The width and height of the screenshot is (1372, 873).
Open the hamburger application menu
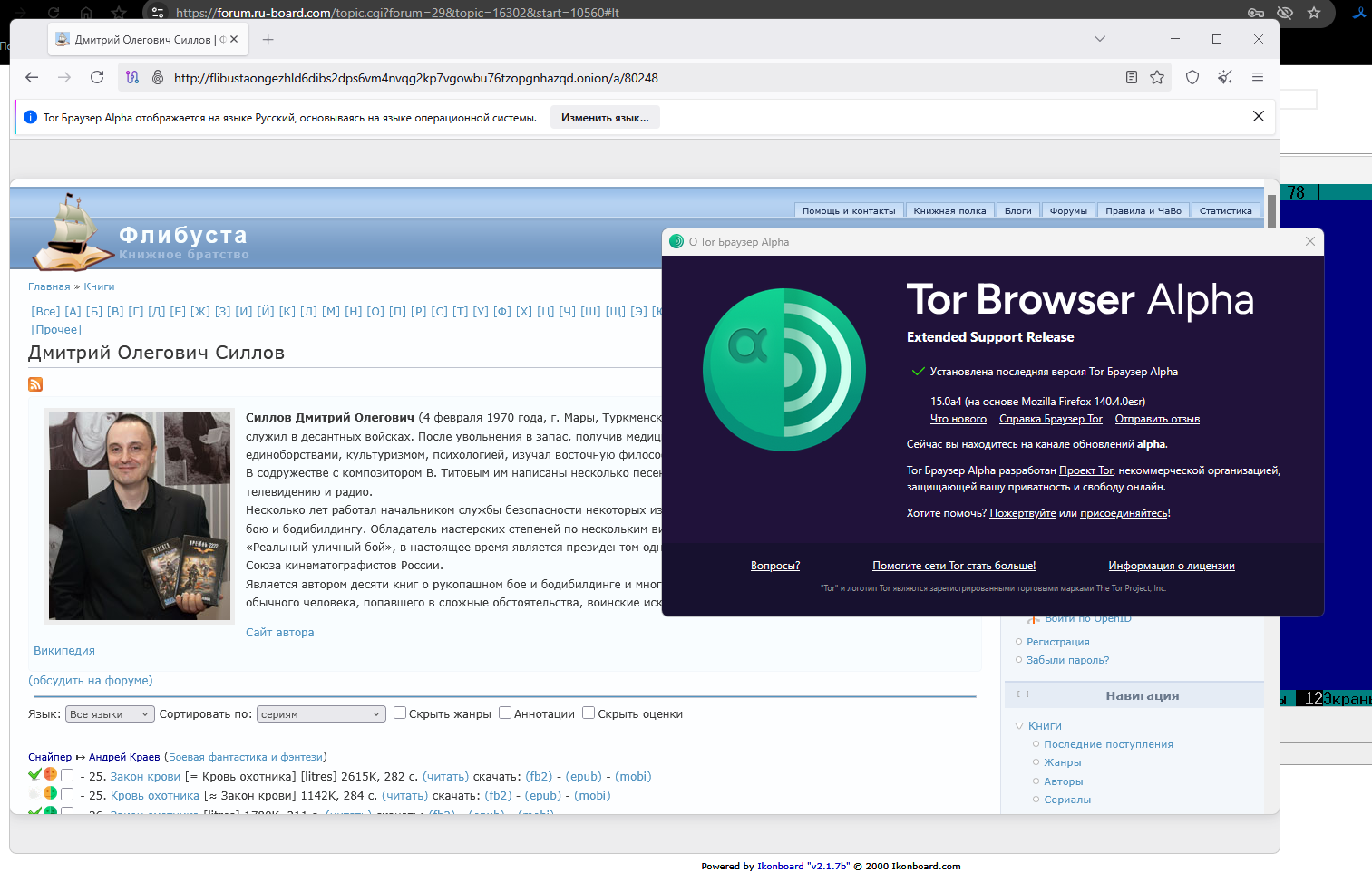tap(1258, 78)
